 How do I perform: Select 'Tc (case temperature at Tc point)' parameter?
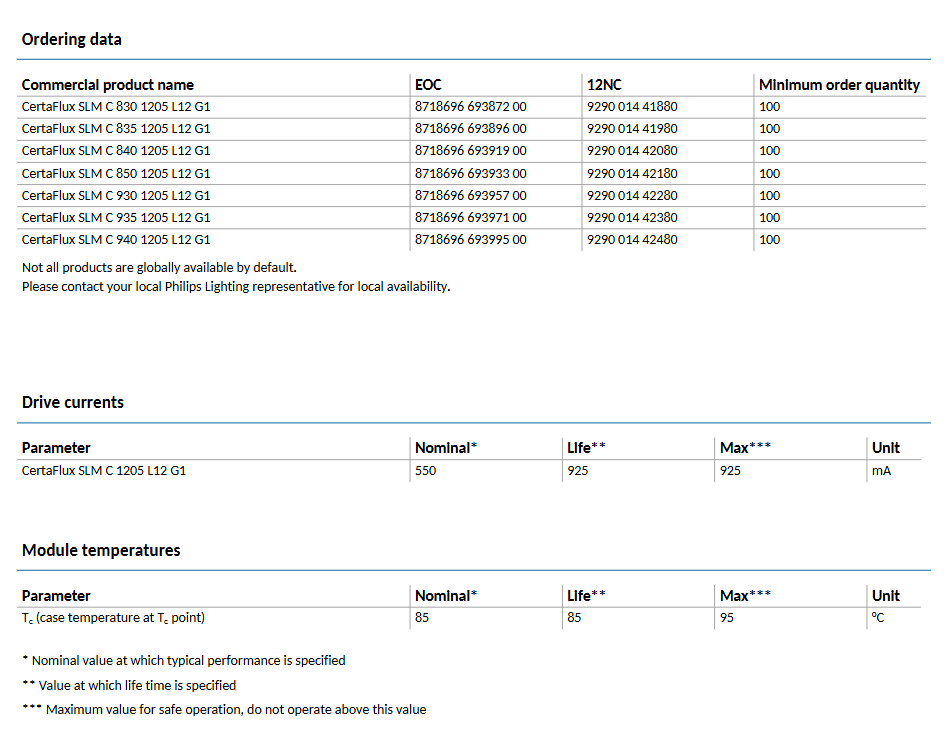[113, 618]
